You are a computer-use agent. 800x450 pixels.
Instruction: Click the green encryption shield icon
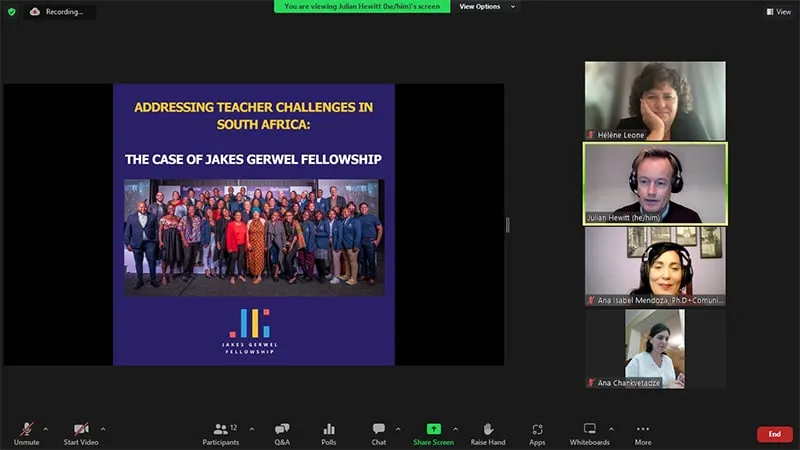[x=12, y=11]
